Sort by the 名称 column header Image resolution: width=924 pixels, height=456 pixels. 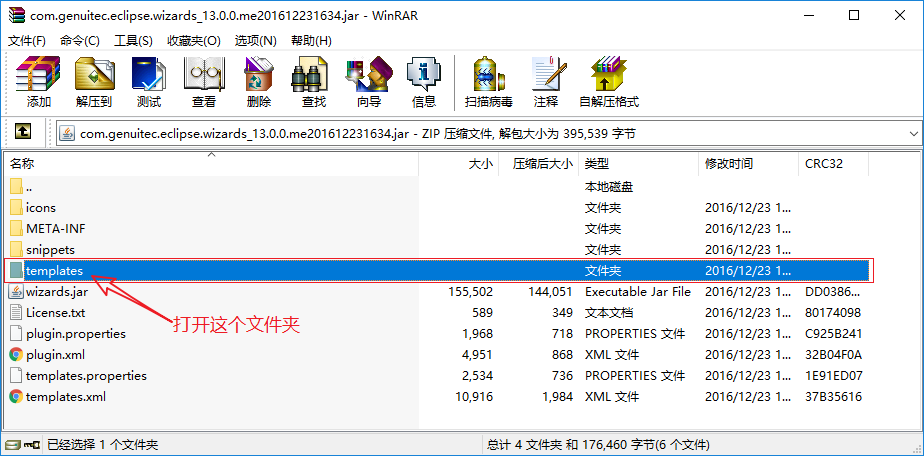point(212,164)
